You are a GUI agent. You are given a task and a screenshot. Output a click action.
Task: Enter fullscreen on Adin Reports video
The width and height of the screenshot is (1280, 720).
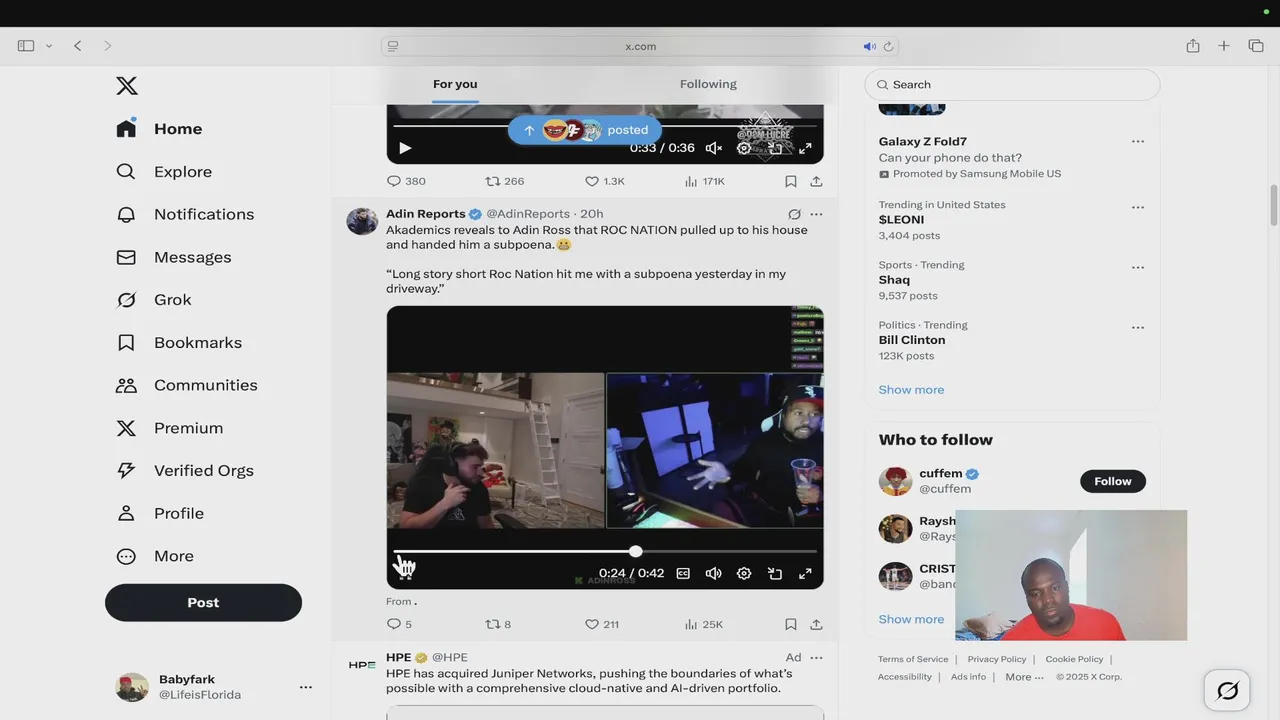click(805, 573)
